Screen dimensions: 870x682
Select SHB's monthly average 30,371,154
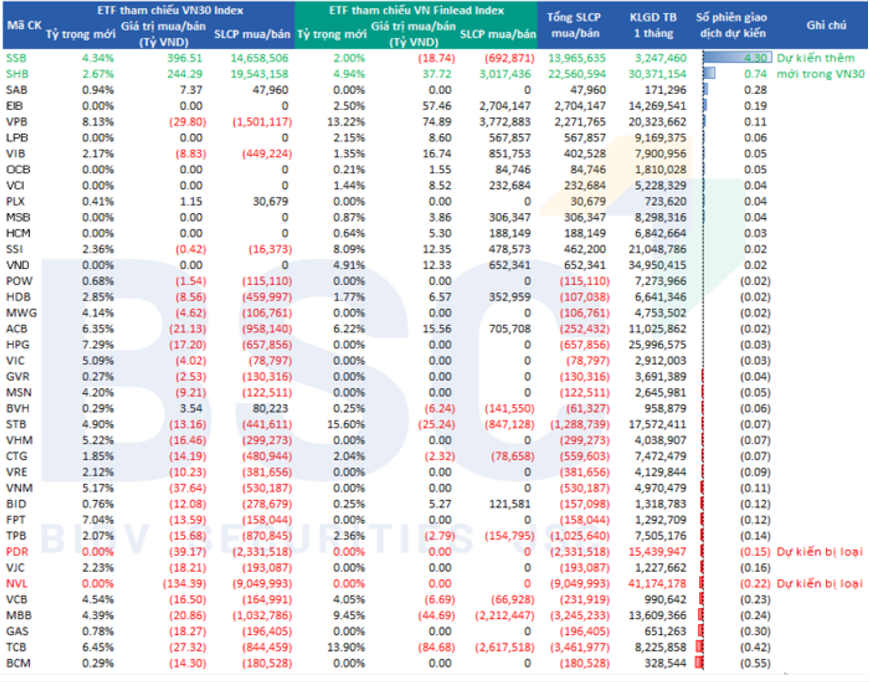pyautogui.click(x=657, y=74)
